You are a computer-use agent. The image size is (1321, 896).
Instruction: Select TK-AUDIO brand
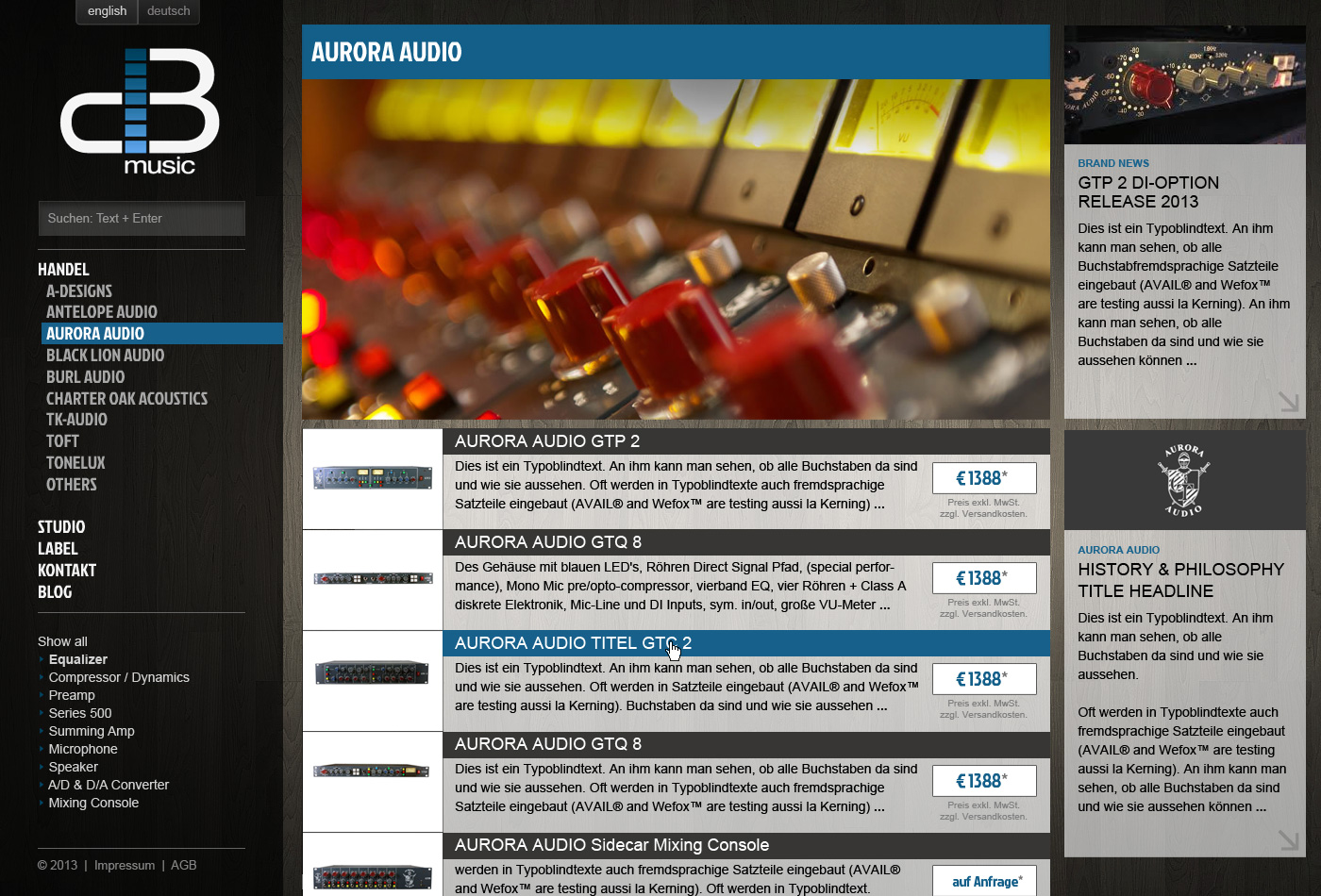pos(76,420)
